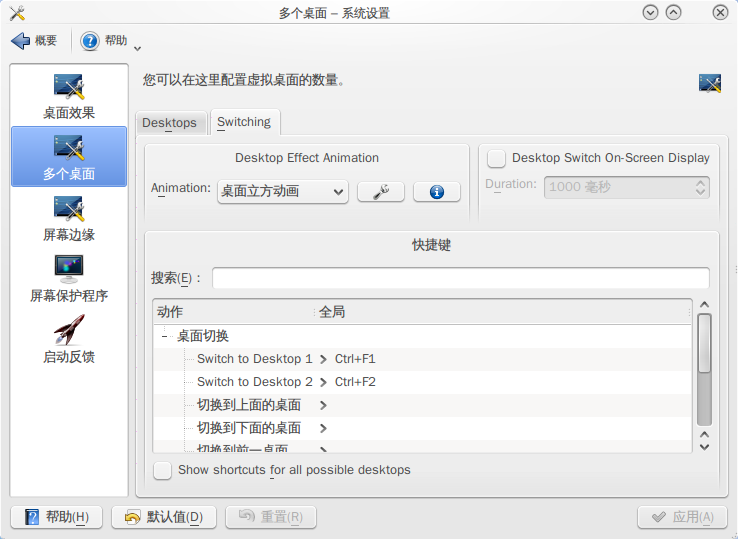The height and width of the screenshot is (539, 738).
Task: Toggle Show shortcuts for all possible desktops
Action: tap(162, 470)
